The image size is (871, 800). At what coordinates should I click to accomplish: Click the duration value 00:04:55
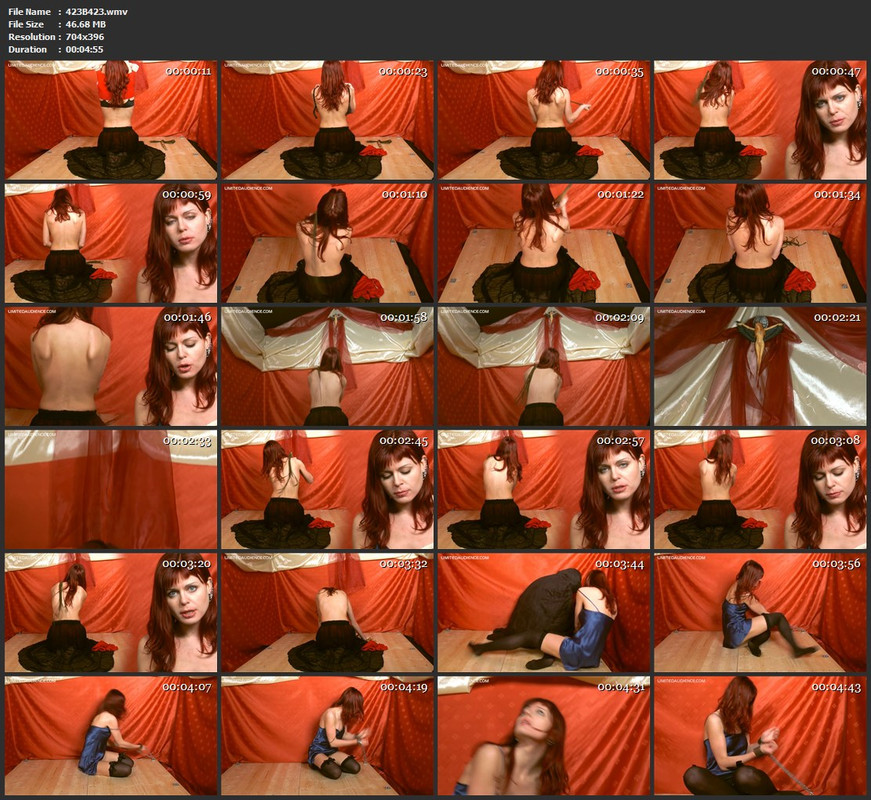(84, 49)
